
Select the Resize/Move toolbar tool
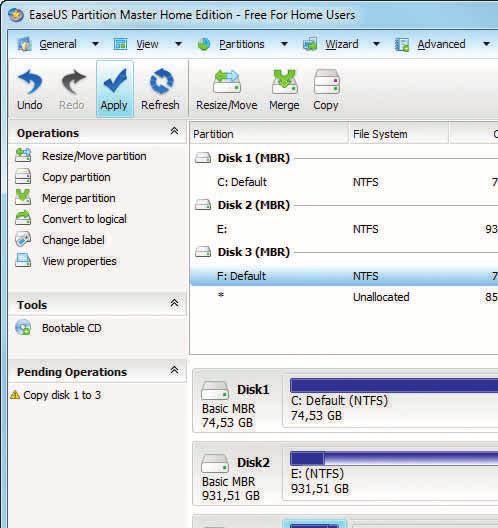tap(227, 90)
